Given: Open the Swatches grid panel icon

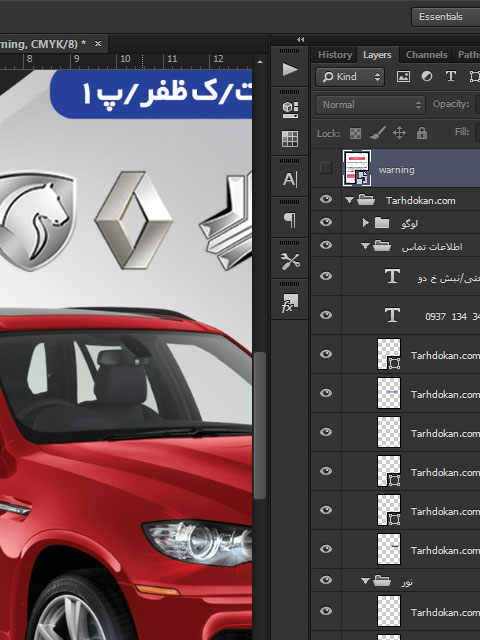Looking at the screenshot, I should (x=290, y=139).
